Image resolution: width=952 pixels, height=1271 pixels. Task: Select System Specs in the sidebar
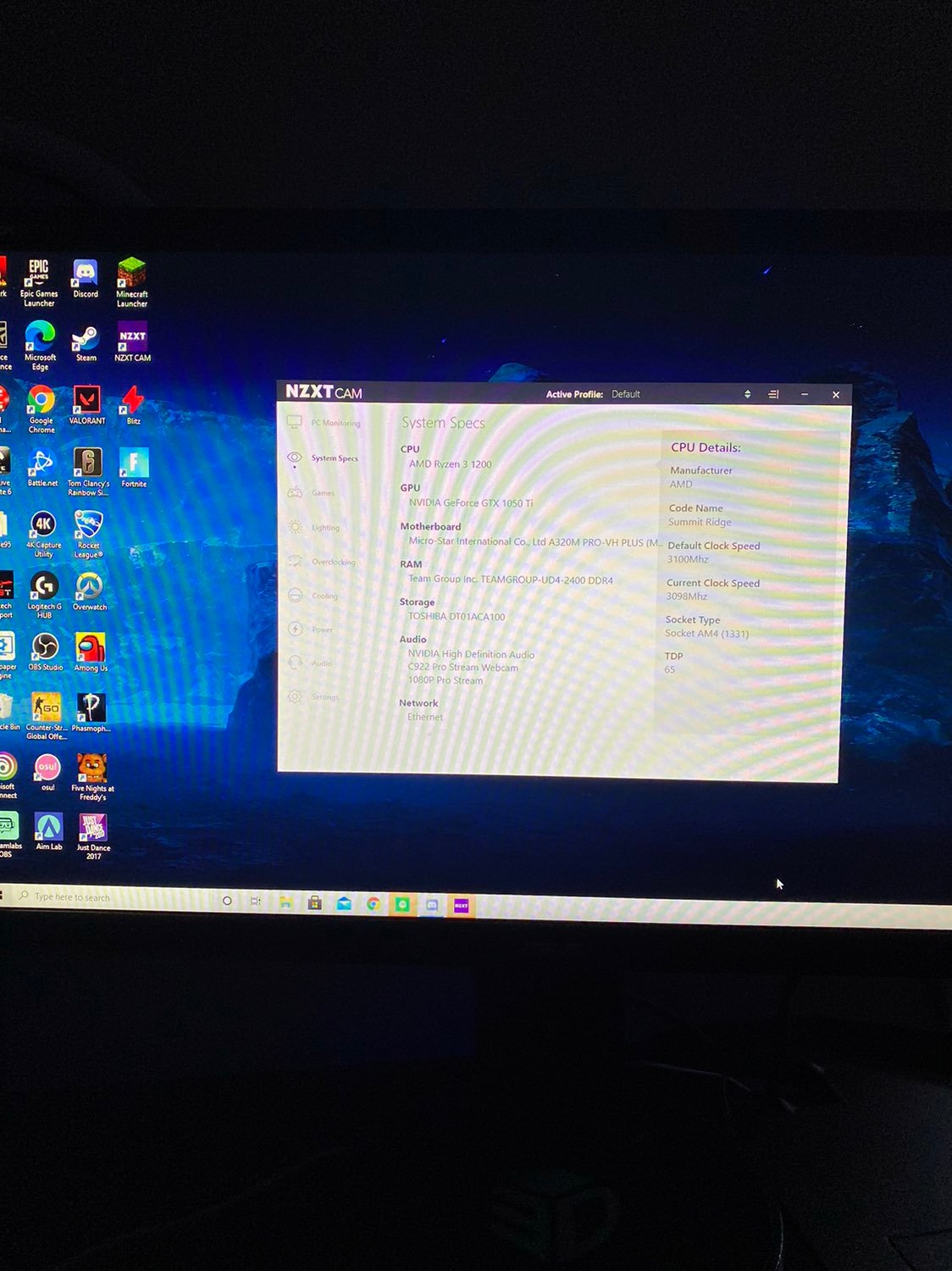click(324, 458)
